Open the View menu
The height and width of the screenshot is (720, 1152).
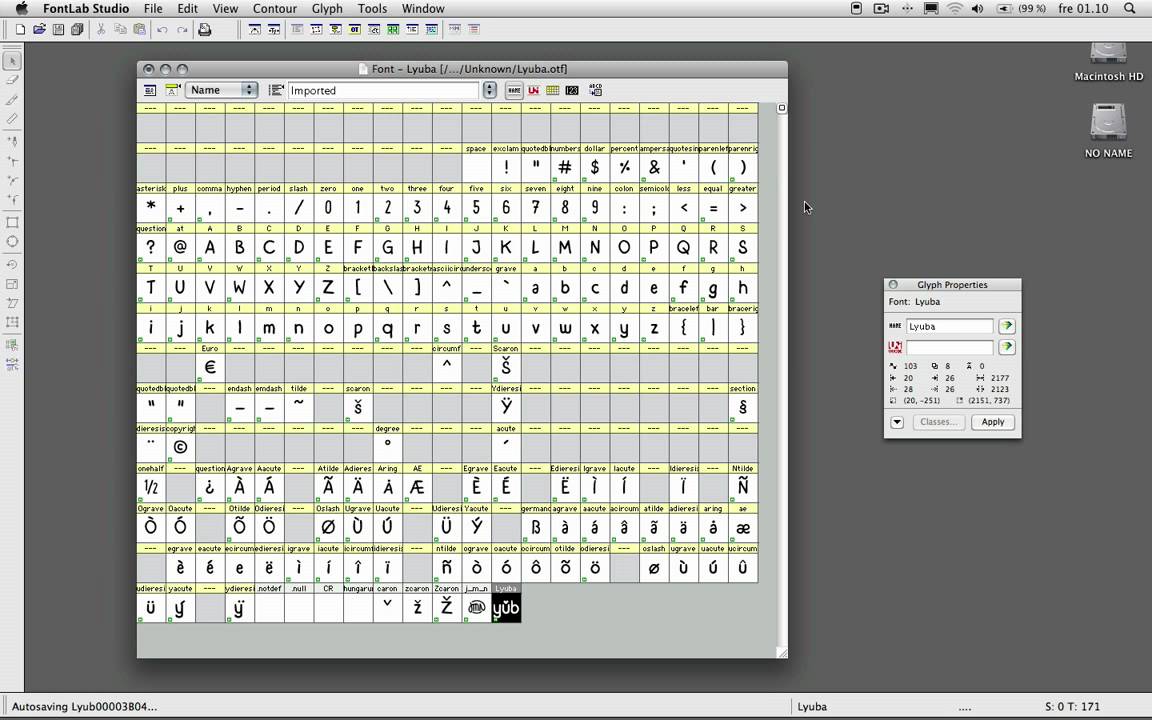coord(225,9)
